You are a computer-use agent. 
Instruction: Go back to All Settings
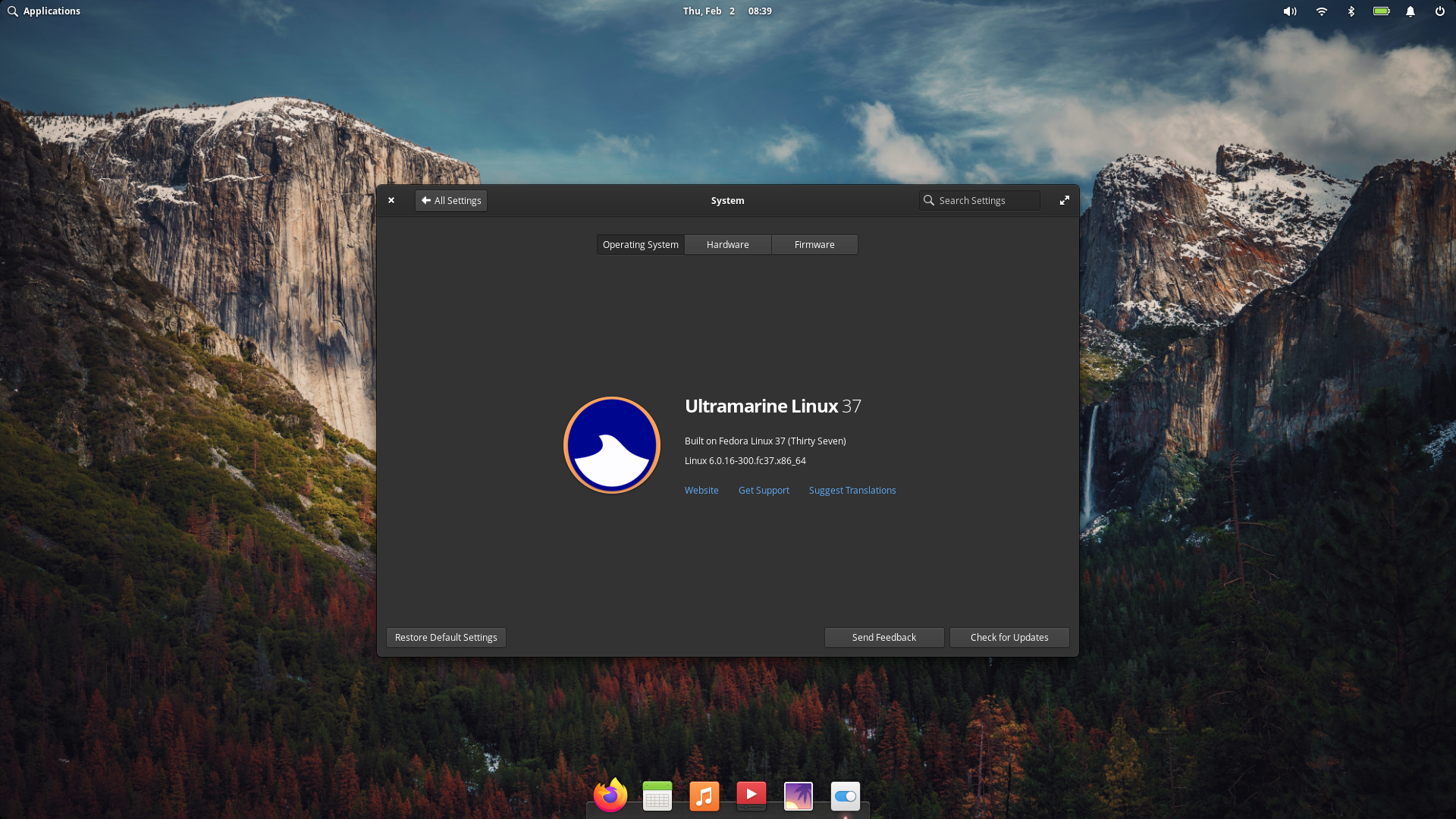451,200
